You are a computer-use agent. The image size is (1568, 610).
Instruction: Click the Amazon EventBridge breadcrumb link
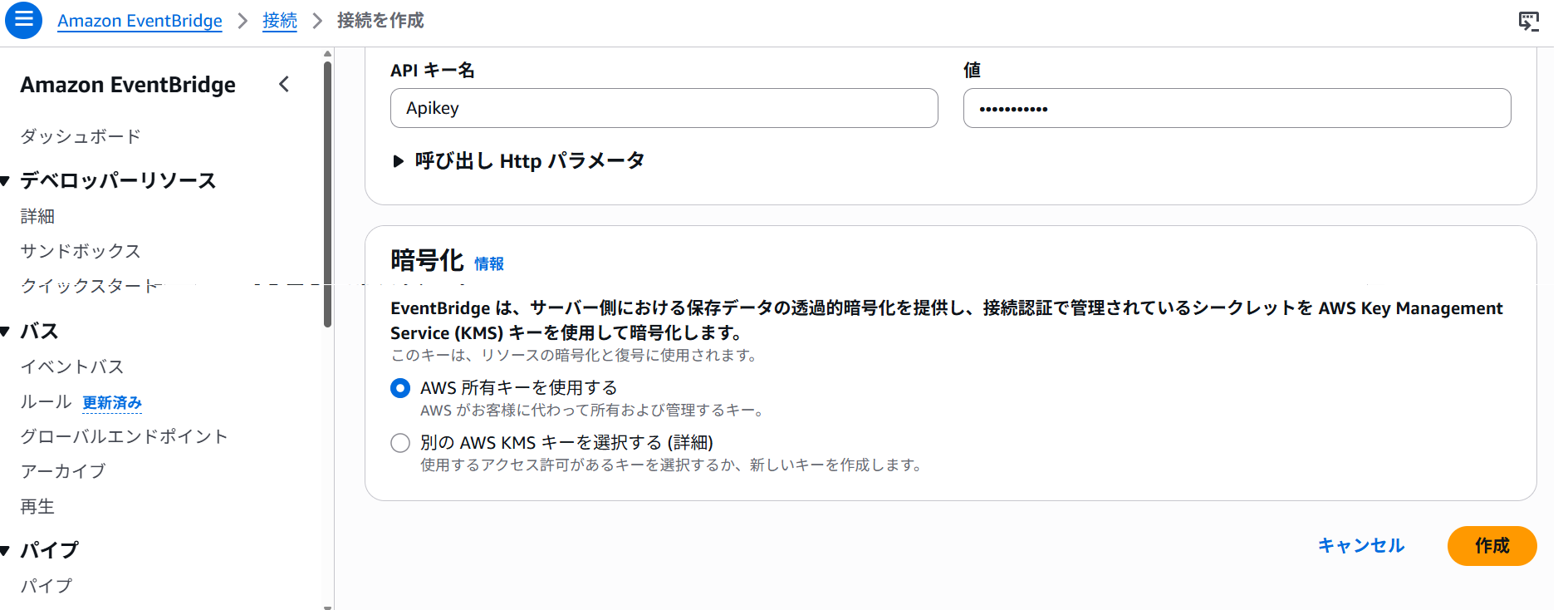click(140, 21)
